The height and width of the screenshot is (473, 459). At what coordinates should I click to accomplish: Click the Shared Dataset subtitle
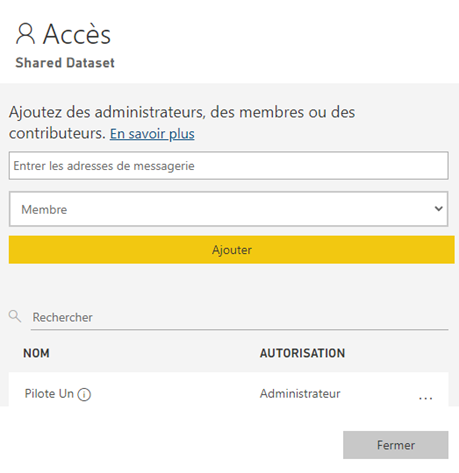point(65,63)
